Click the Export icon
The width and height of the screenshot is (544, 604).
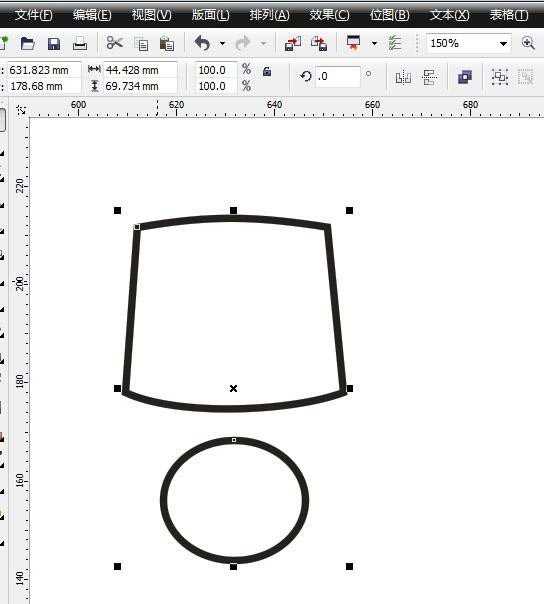[x=319, y=44]
